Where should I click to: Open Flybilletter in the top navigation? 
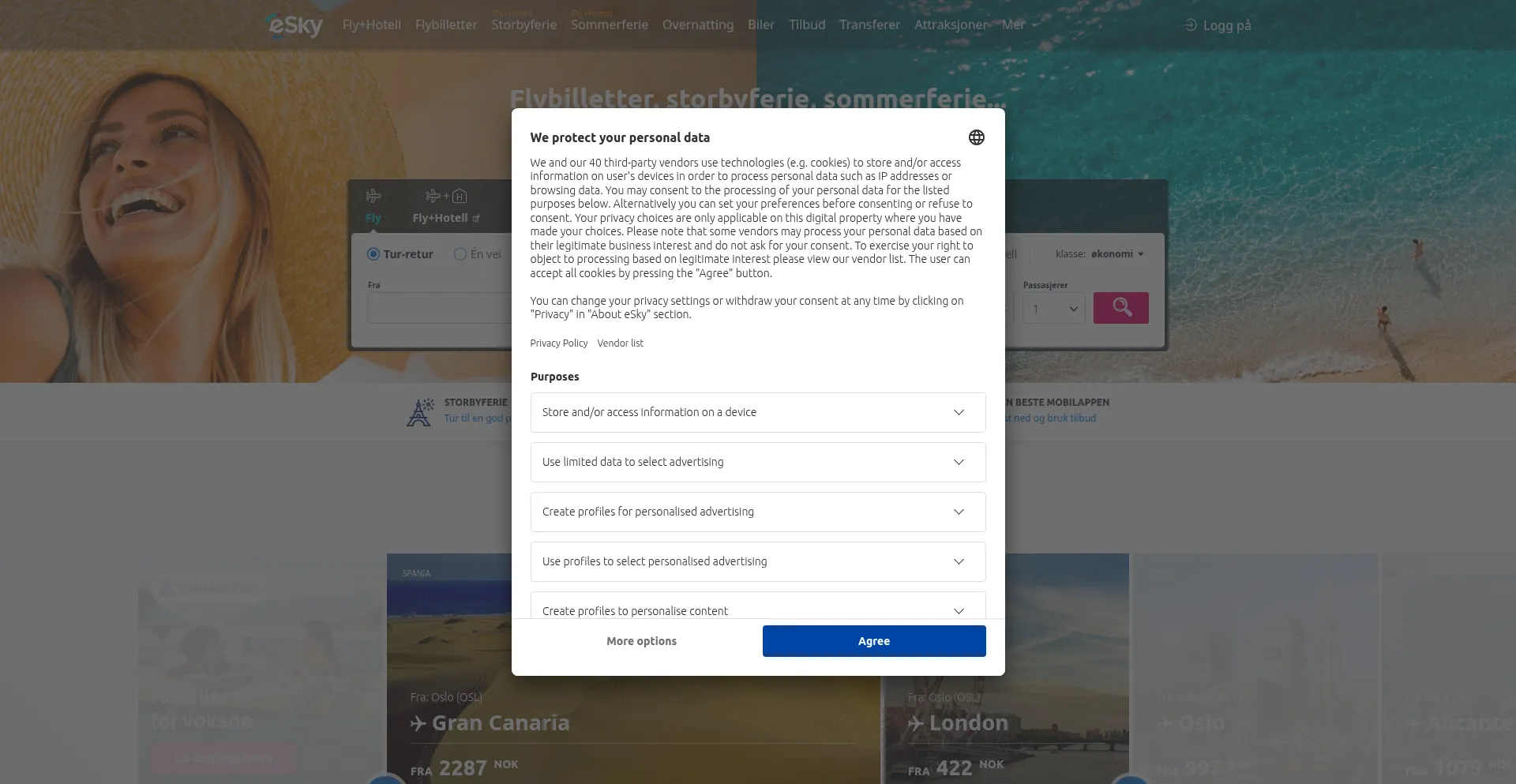[446, 25]
